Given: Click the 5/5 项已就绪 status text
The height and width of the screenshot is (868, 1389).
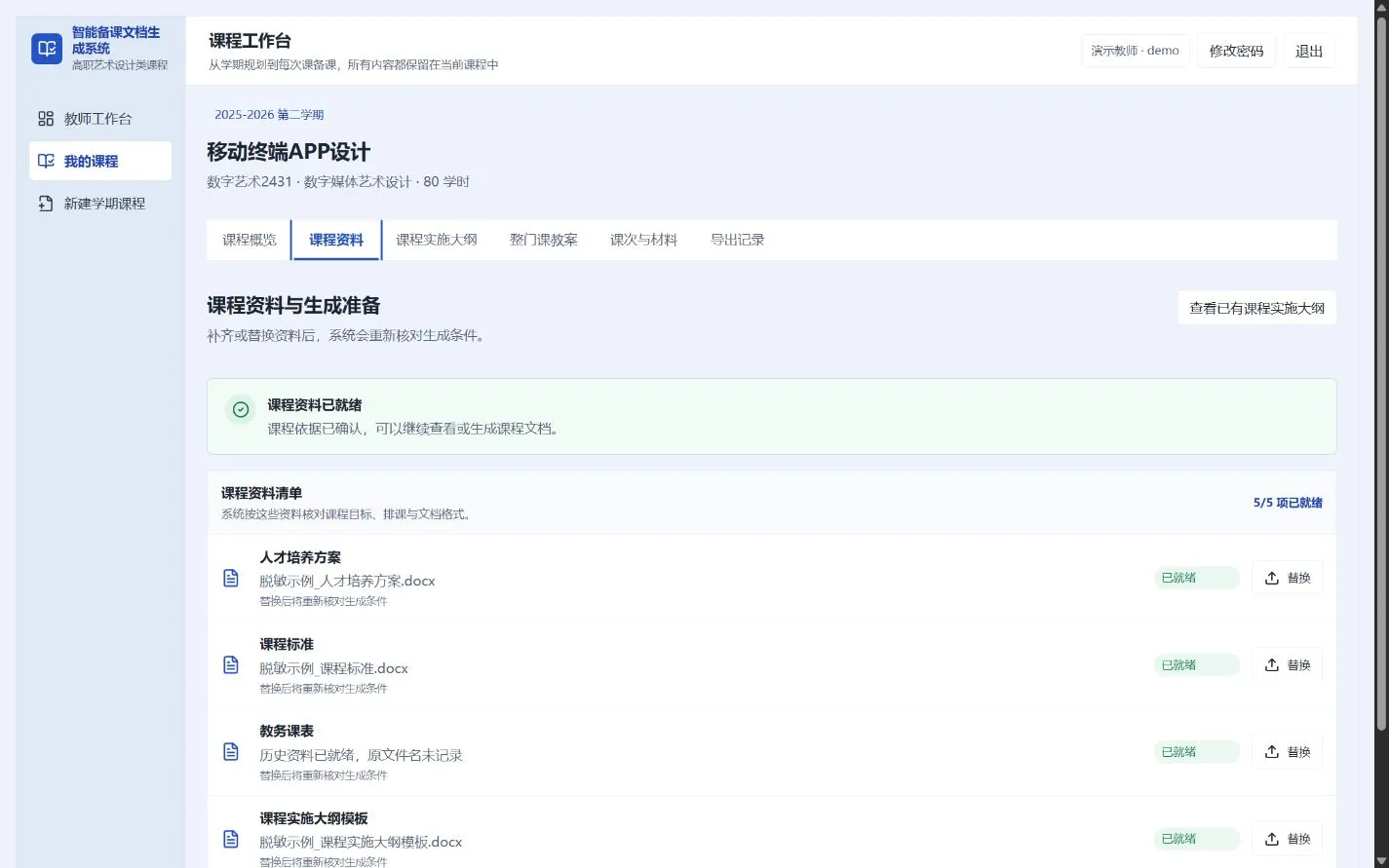Looking at the screenshot, I should point(1288,503).
